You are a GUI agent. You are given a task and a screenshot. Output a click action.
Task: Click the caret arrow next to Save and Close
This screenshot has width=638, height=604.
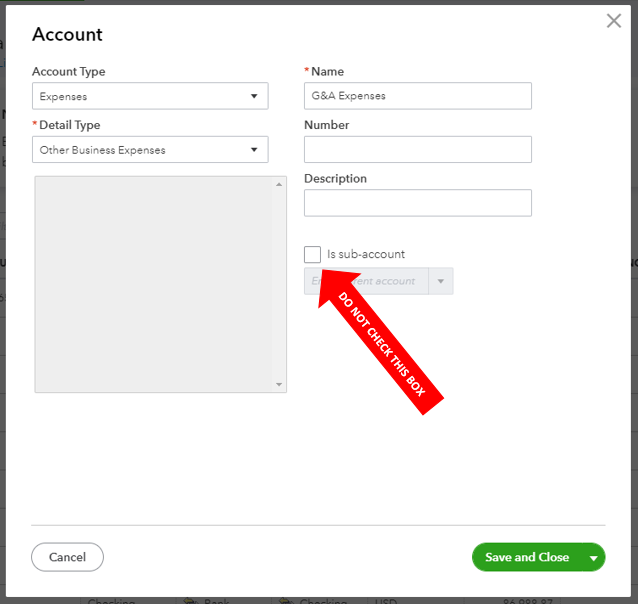[594, 558]
